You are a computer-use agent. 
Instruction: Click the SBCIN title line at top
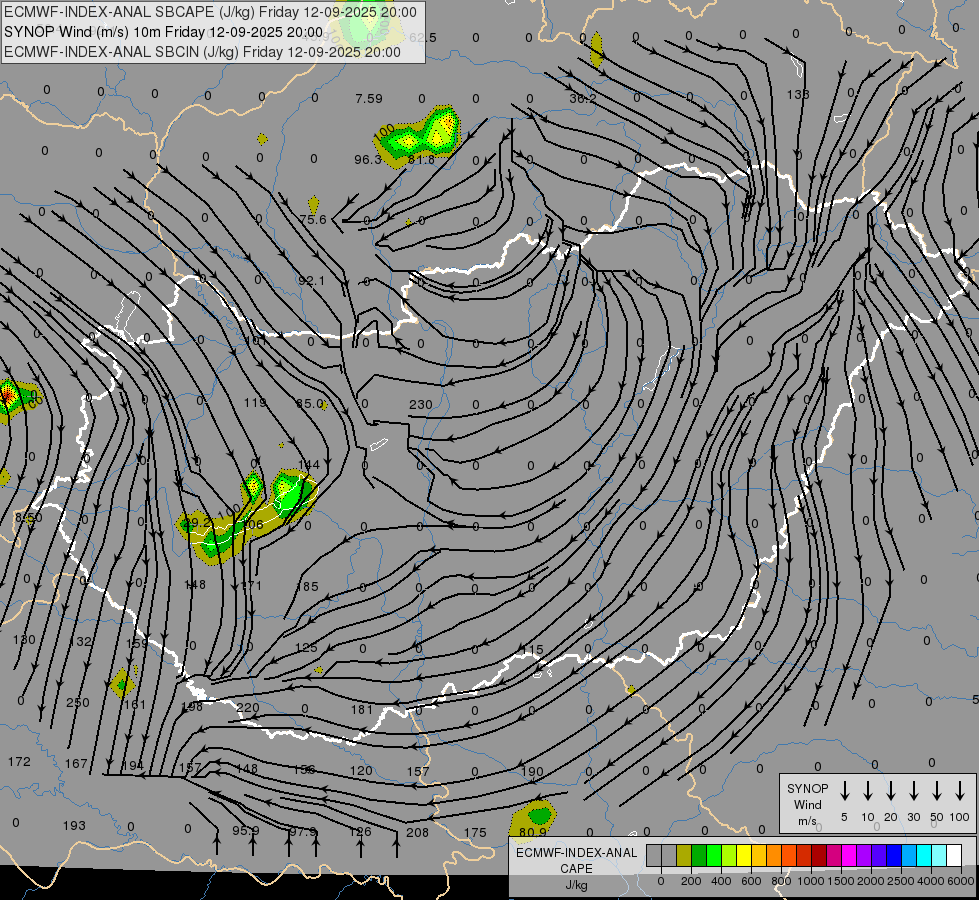[202, 52]
